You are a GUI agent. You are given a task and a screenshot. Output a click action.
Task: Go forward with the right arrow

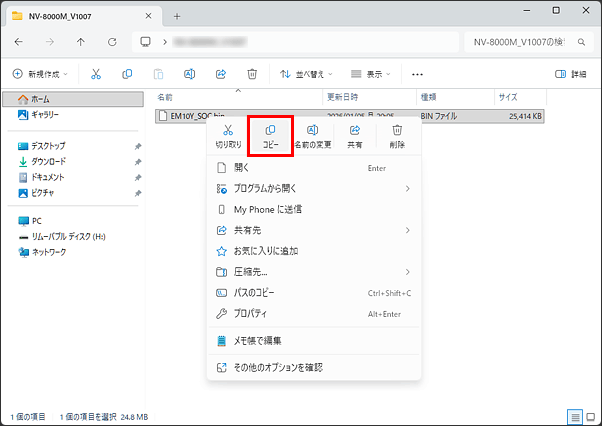pyautogui.click(x=50, y=42)
